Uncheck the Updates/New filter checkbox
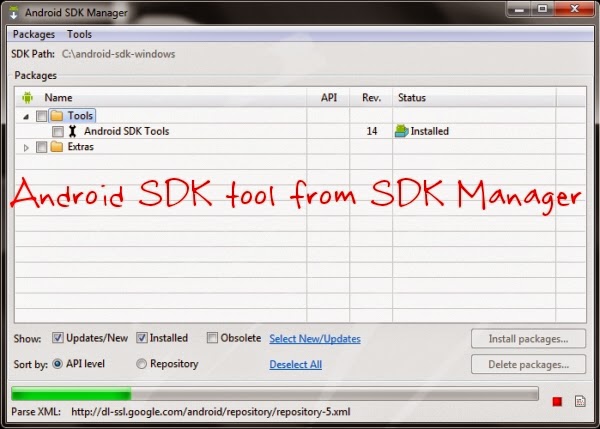The height and width of the screenshot is (429, 600). point(57,338)
